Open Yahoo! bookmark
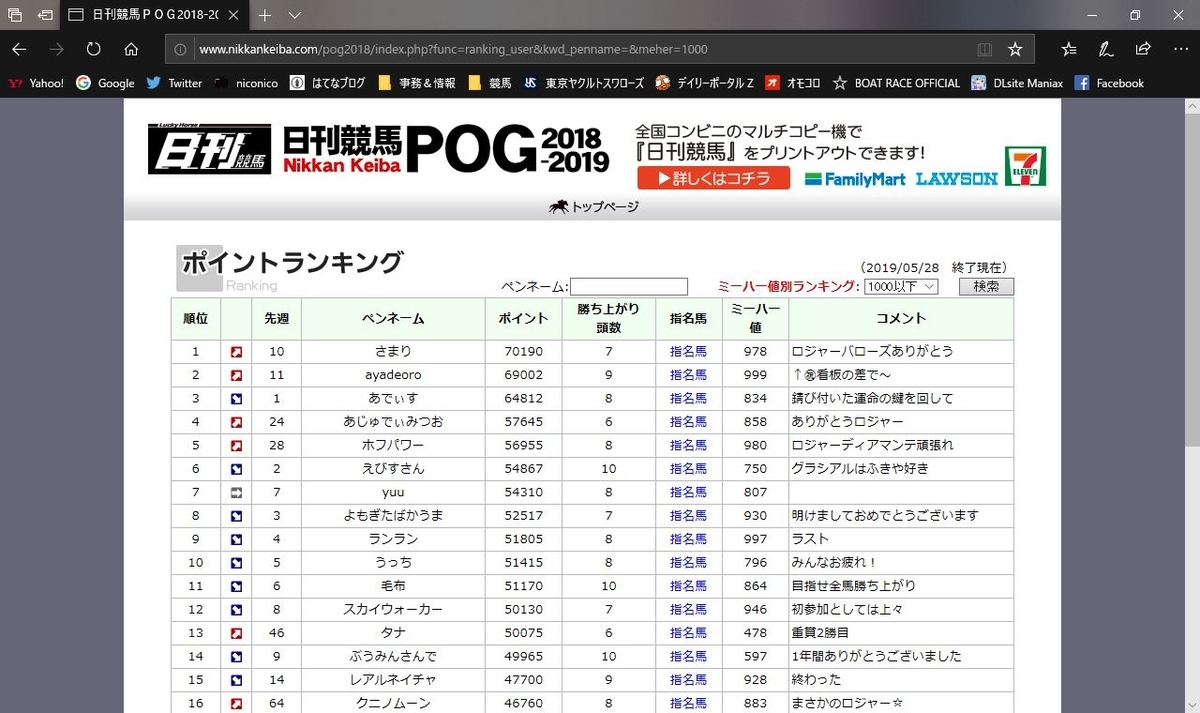Viewport: 1200px width, 713px height. click(36, 83)
